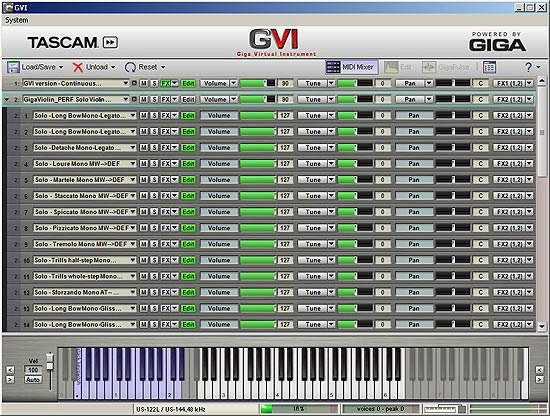Screen dimensions: 550x416
Task: Toggle FX on GVI version Continuous channel
Action: tap(165, 83)
